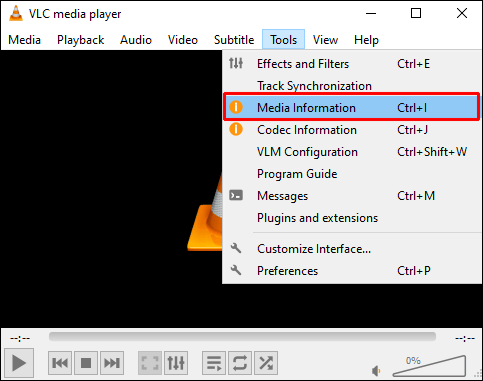Click the remaining time label
The image size is (483, 381).
click(x=465, y=339)
